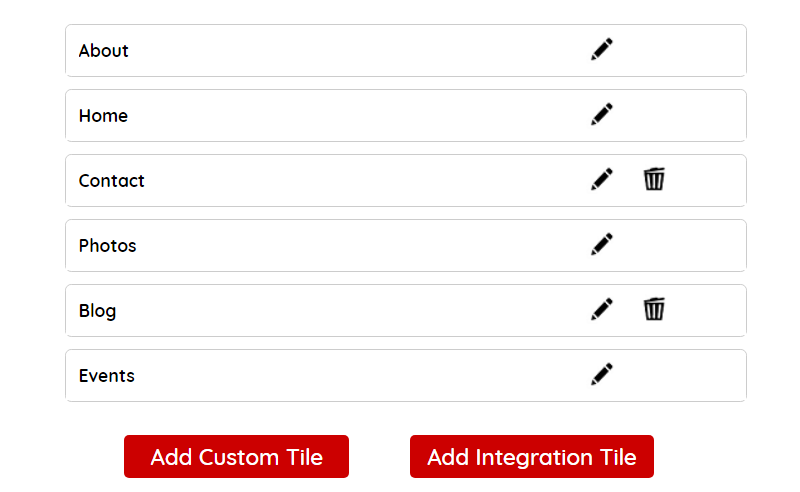
Task: Select the Home tile row box
Action: 406,116
